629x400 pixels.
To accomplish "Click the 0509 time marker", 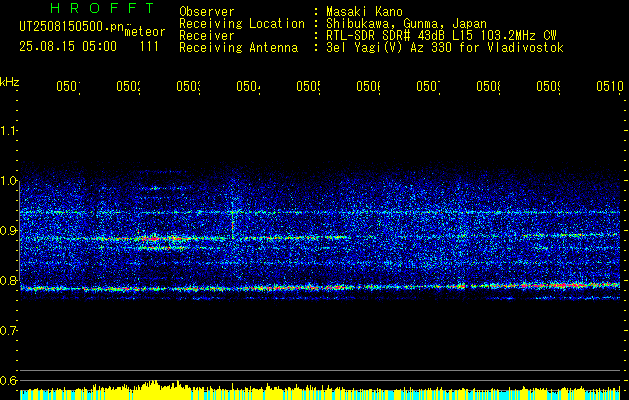I will pyautogui.click(x=548, y=86).
